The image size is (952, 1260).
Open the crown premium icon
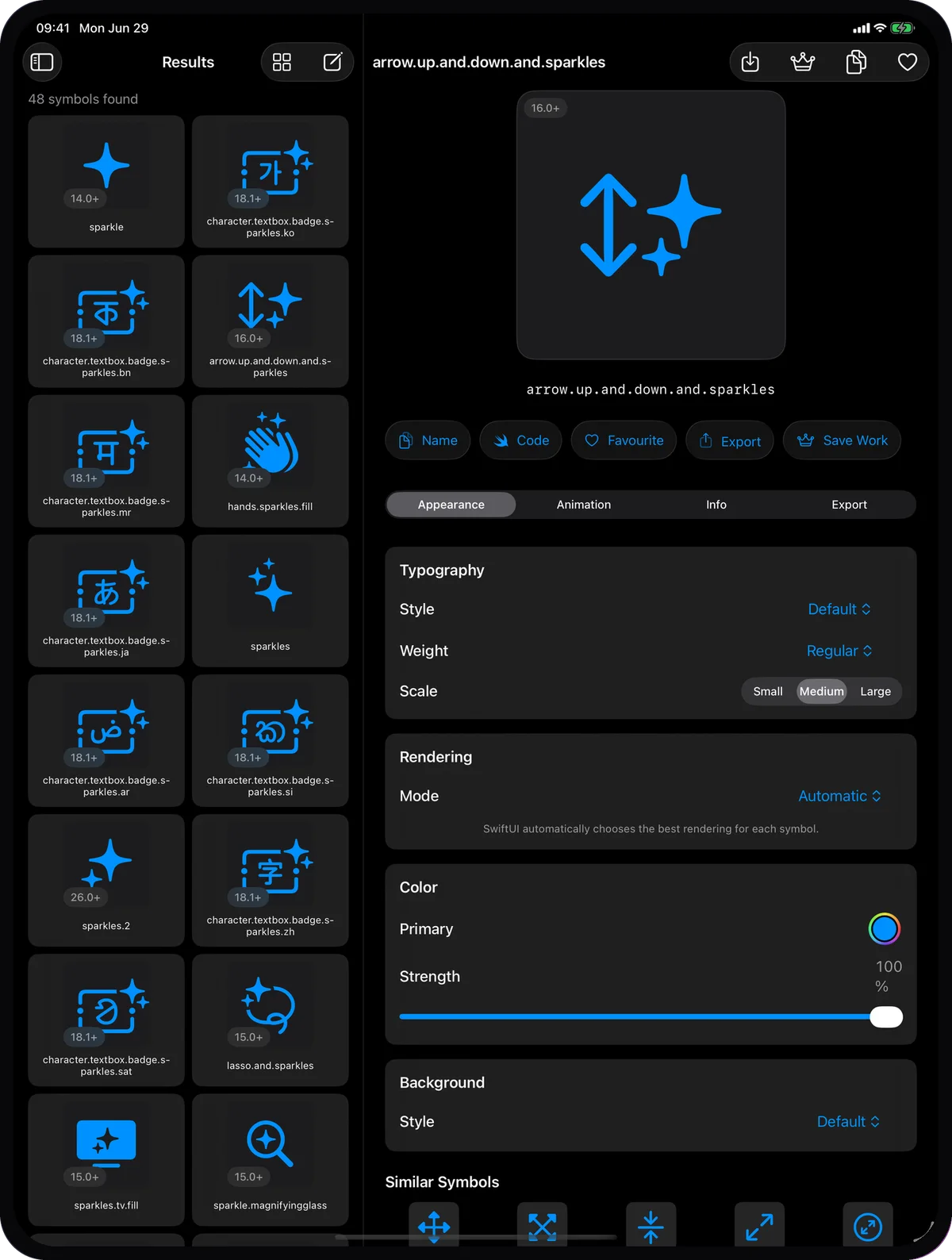[803, 62]
